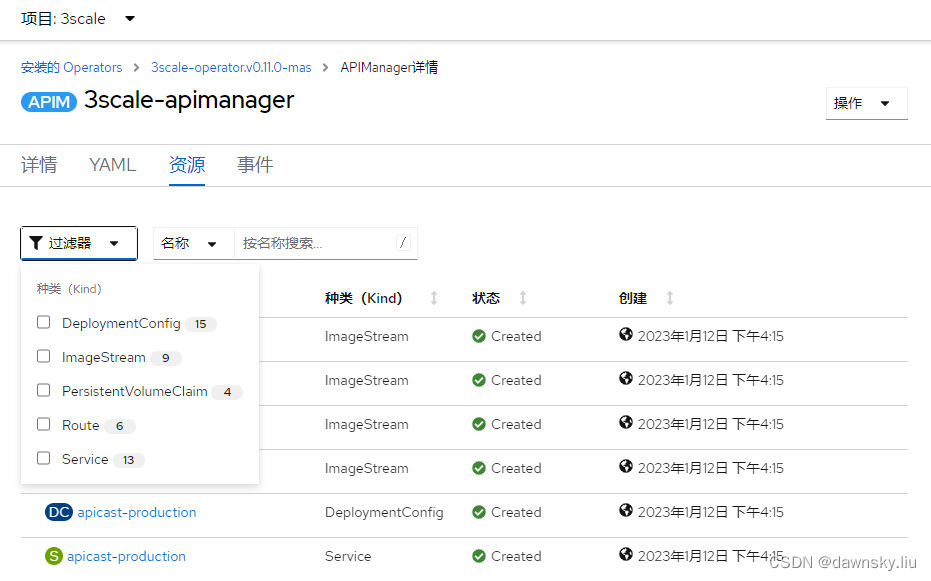Click sort arrows on 创建 column
Viewport: 931px width, 581px height.
pos(670,298)
